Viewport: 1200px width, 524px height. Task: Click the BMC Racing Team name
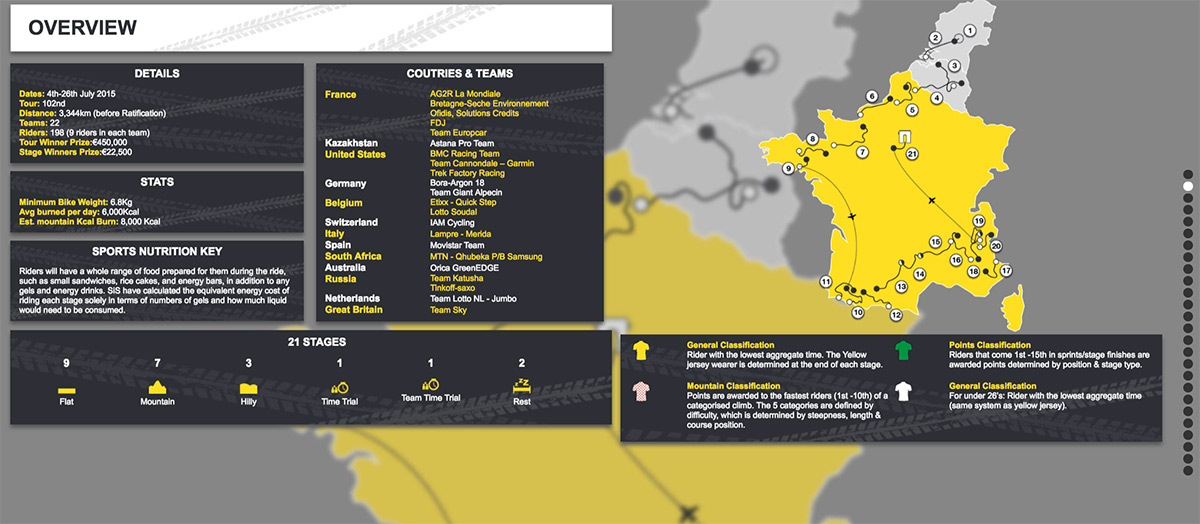click(x=465, y=154)
